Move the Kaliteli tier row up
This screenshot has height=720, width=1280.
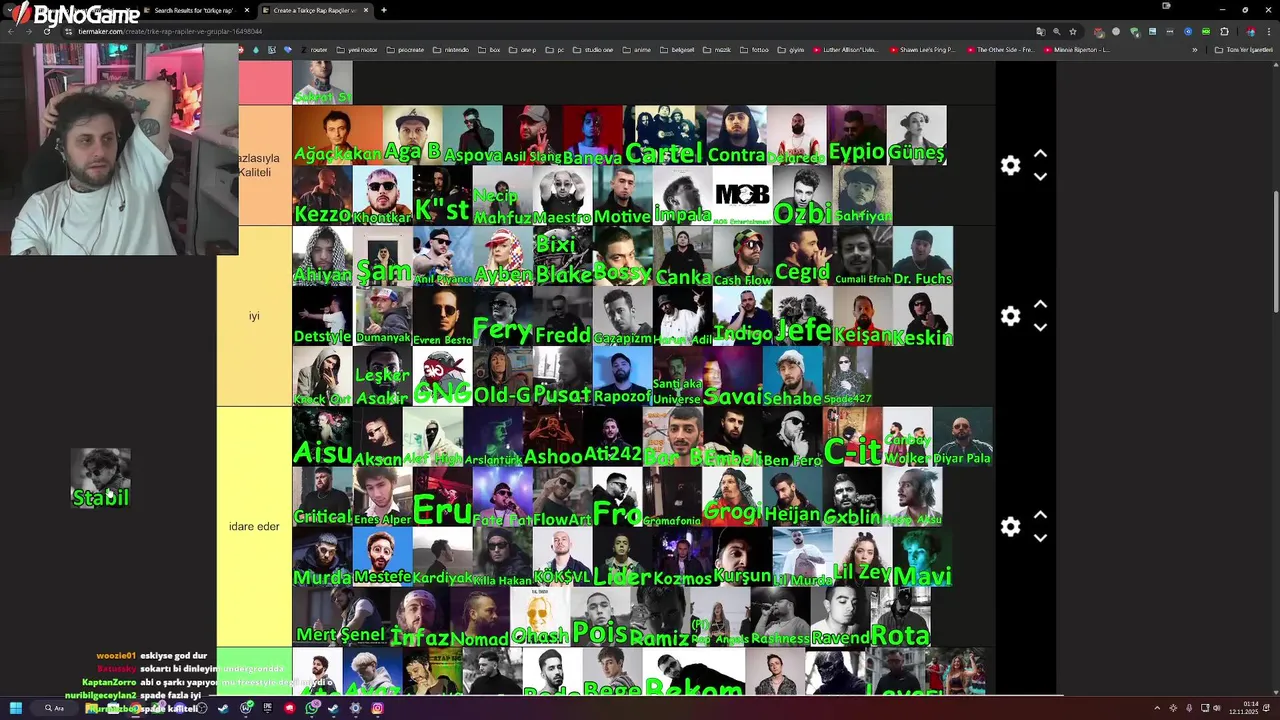pyautogui.click(x=1040, y=154)
